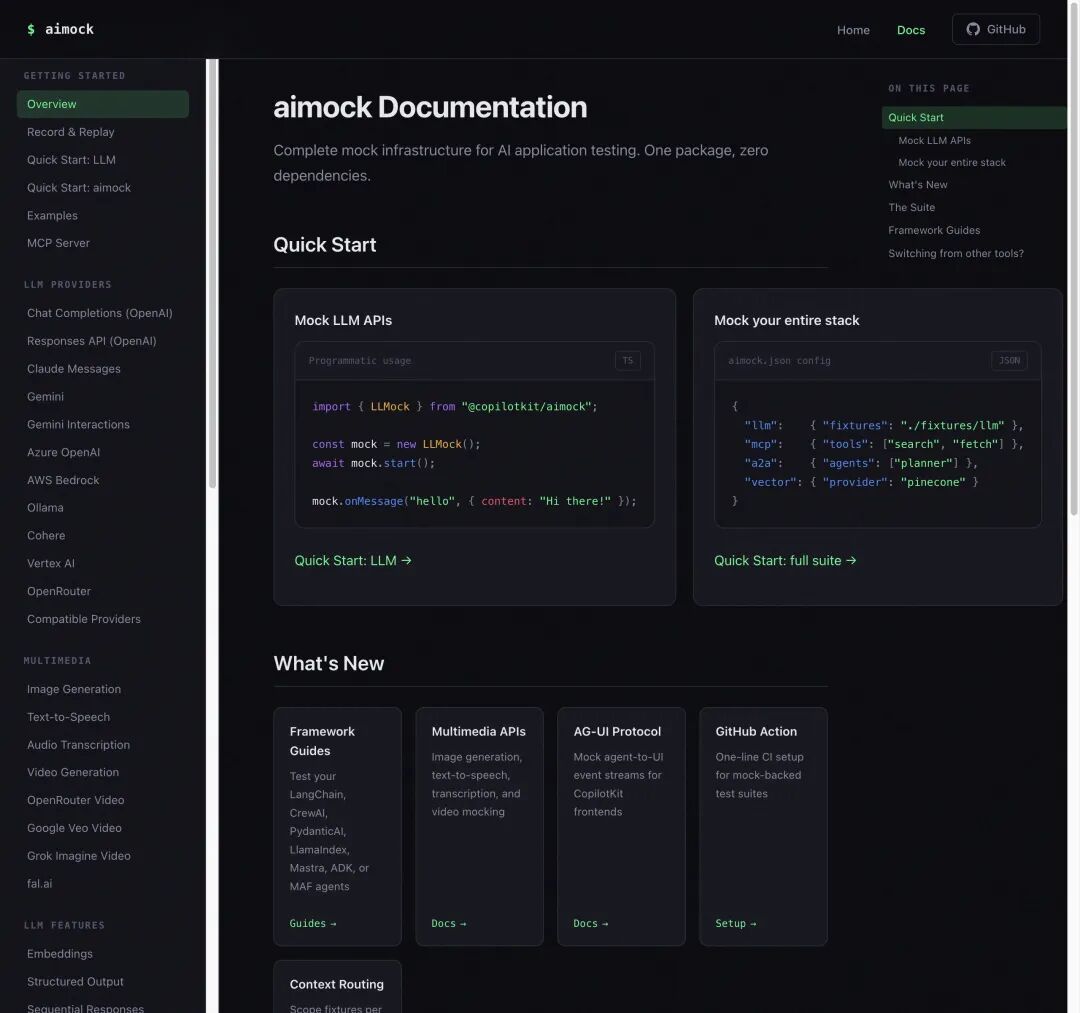
Task: Open OpenRouter provider page
Action: (x=103, y=591)
